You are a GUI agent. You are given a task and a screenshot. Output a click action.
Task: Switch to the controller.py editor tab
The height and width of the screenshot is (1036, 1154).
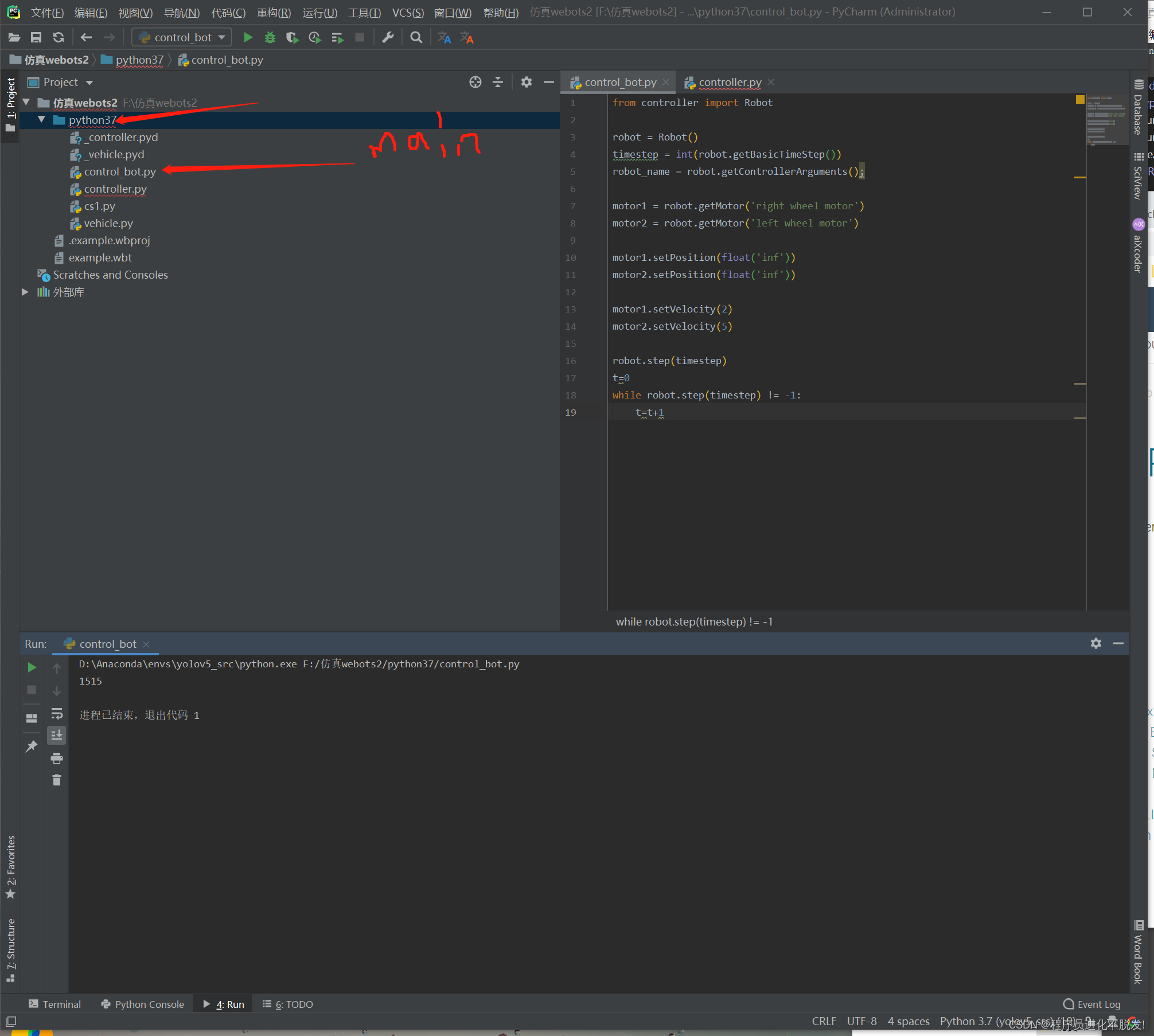(x=729, y=83)
